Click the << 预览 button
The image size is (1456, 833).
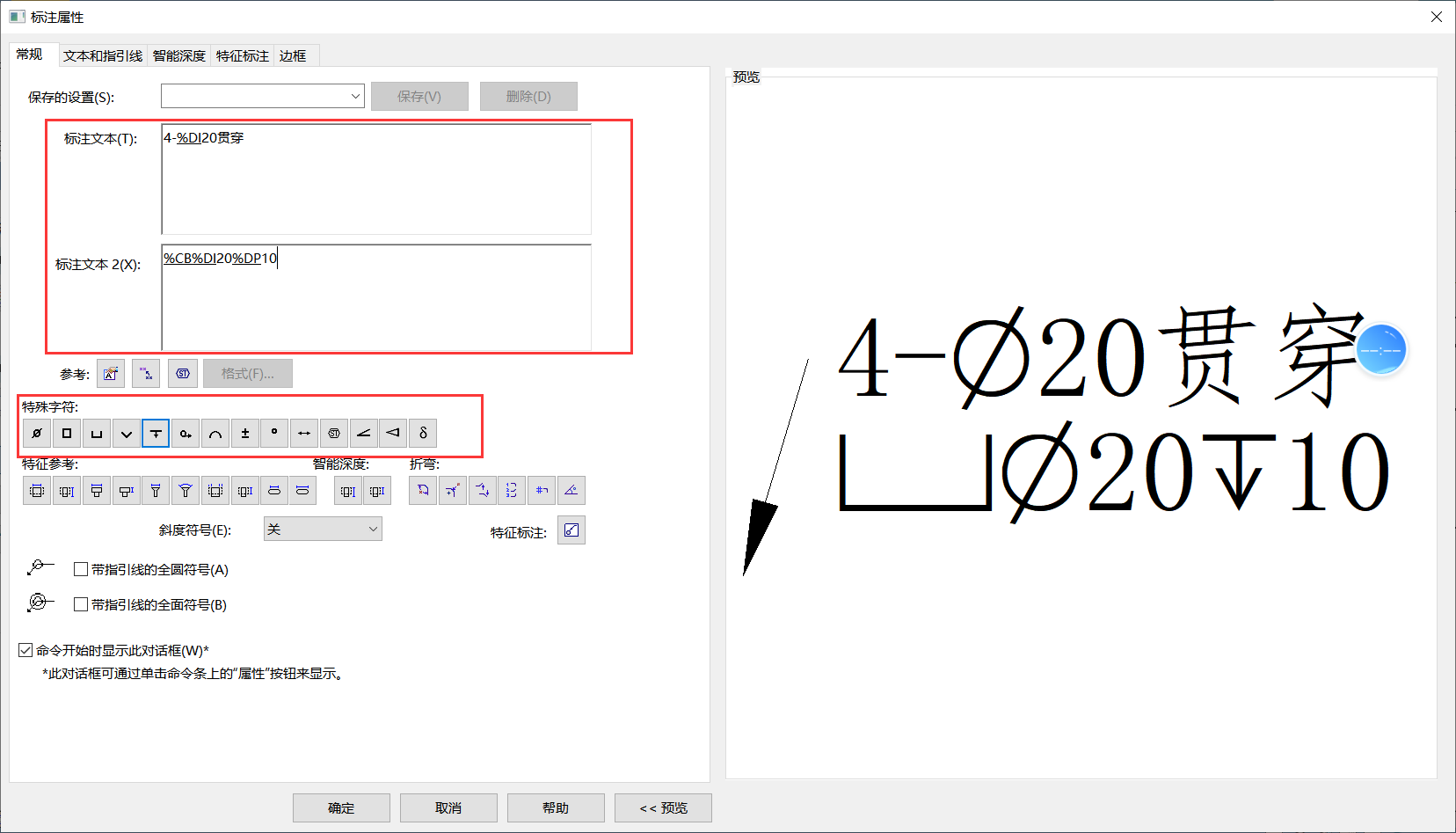pyautogui.click(x=663, y=808)
